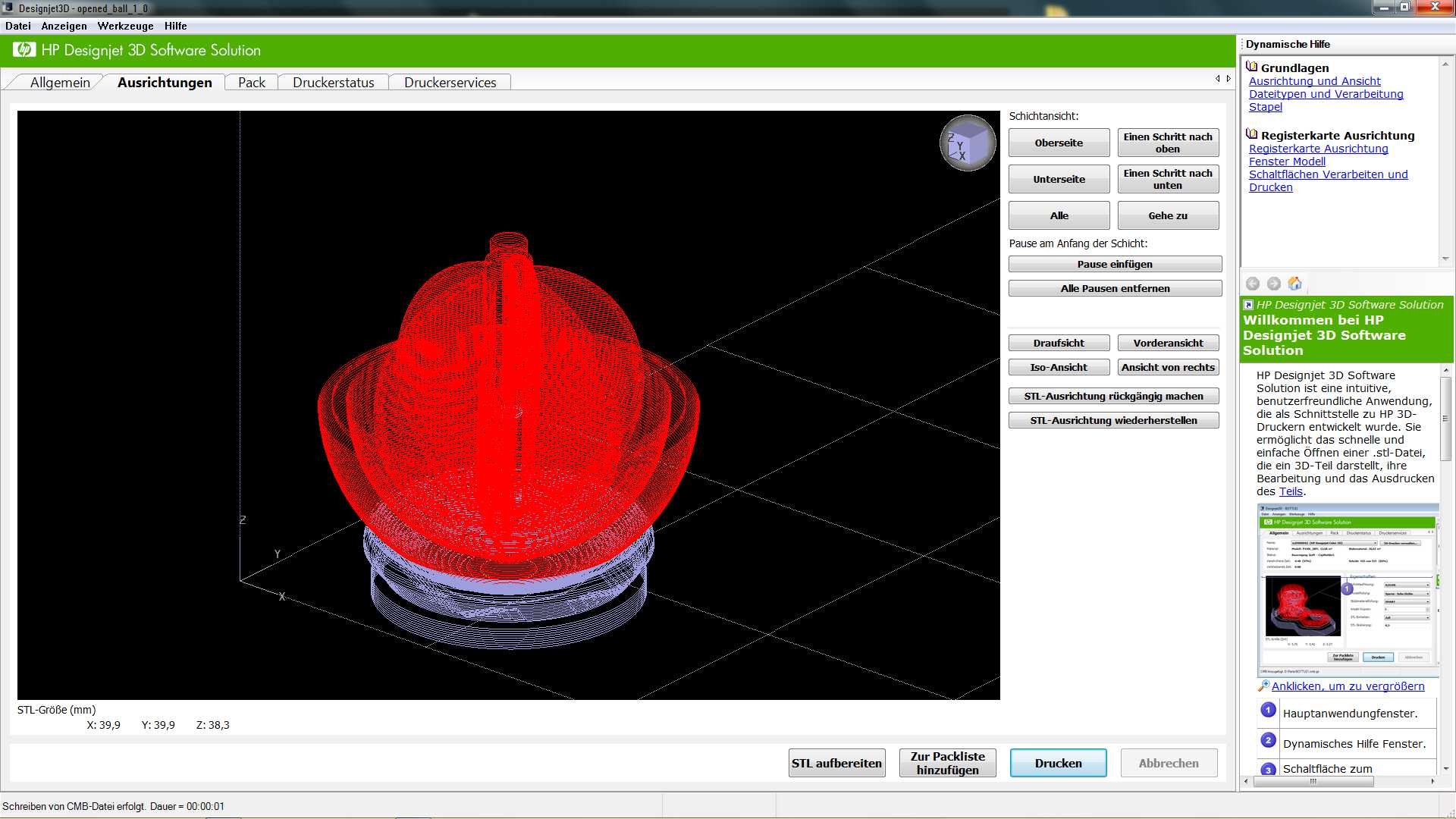Click the Anklicken, um zu vergrößern link
Screen dimensions: 1456x819
[1348, 686]
